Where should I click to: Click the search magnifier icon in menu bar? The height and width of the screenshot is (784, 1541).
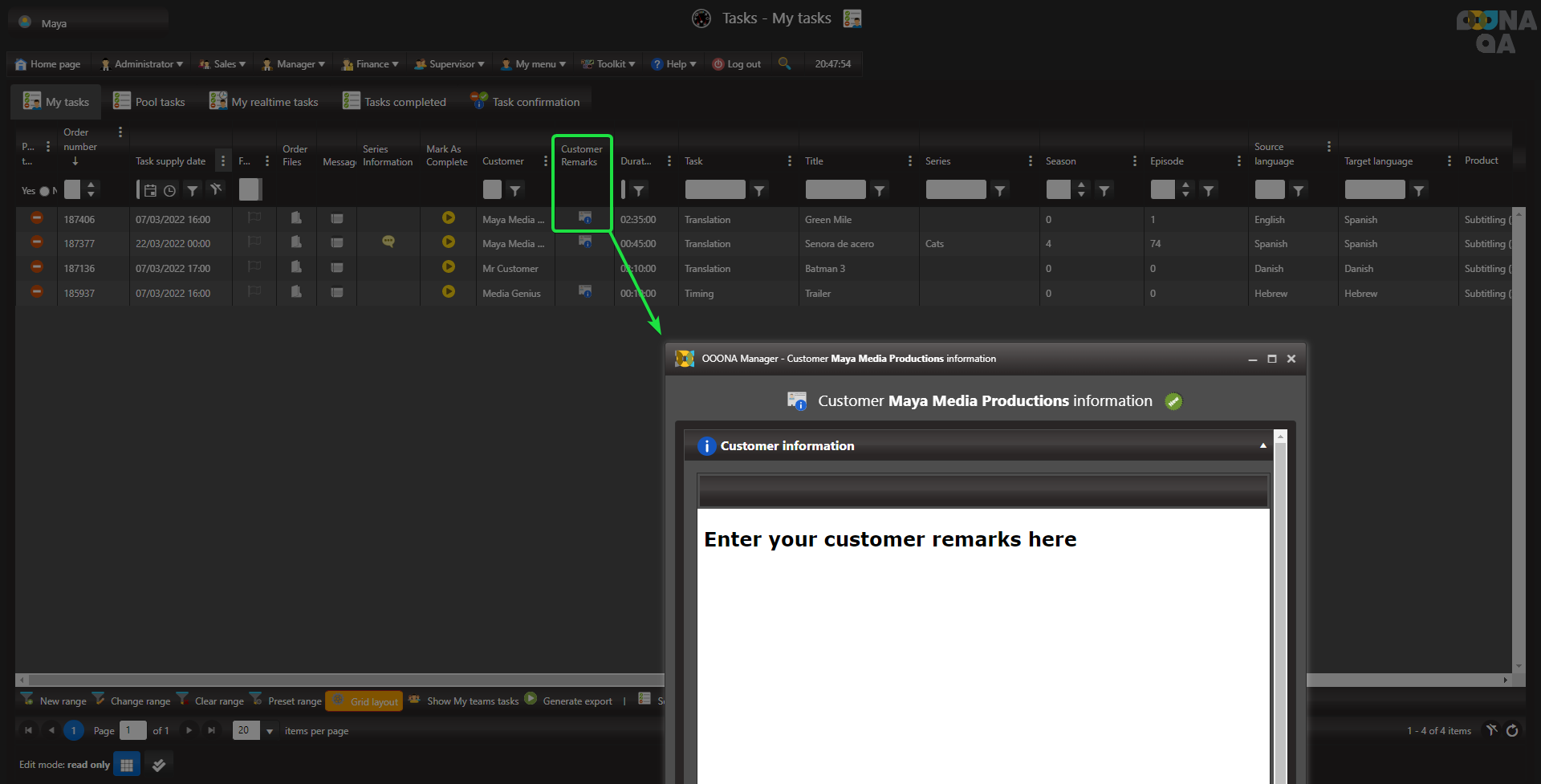(x=784, y=63)
